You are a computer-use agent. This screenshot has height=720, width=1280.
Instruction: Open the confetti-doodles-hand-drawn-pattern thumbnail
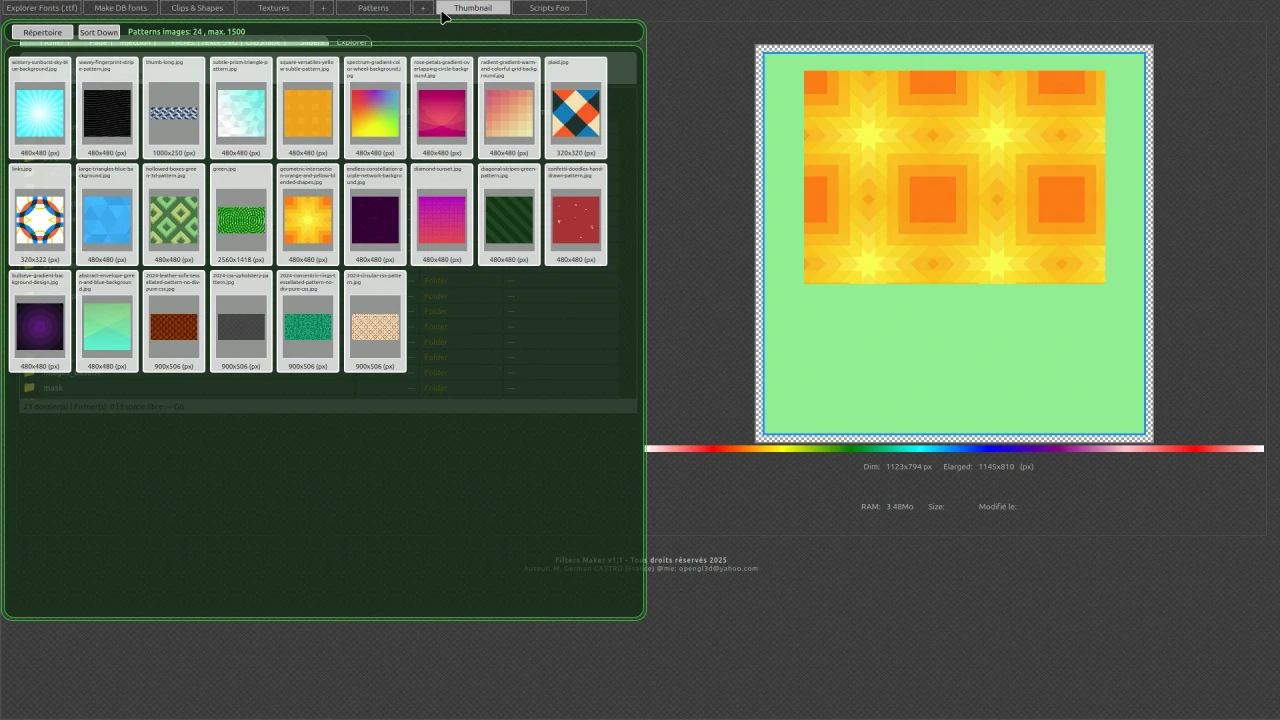click(575, 218)
